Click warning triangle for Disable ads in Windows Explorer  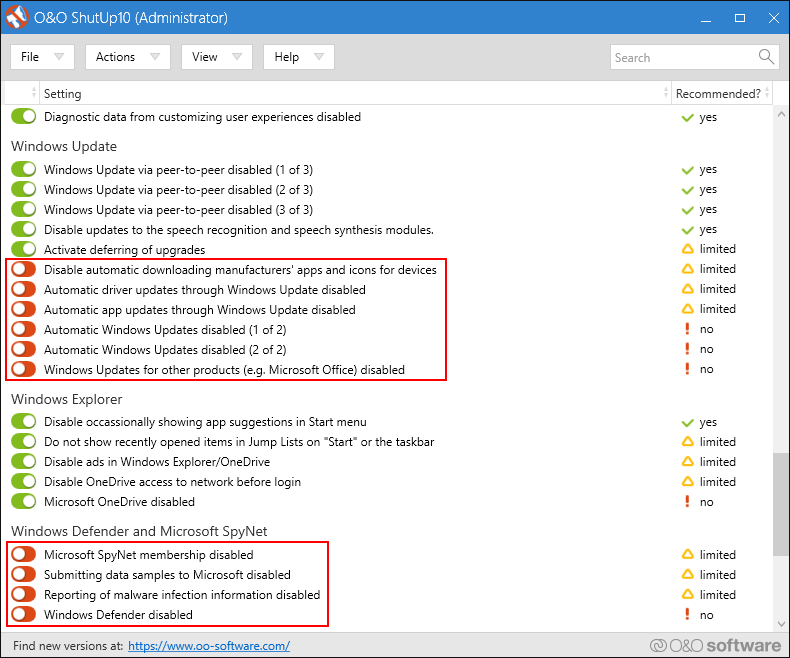coord(687,462)
